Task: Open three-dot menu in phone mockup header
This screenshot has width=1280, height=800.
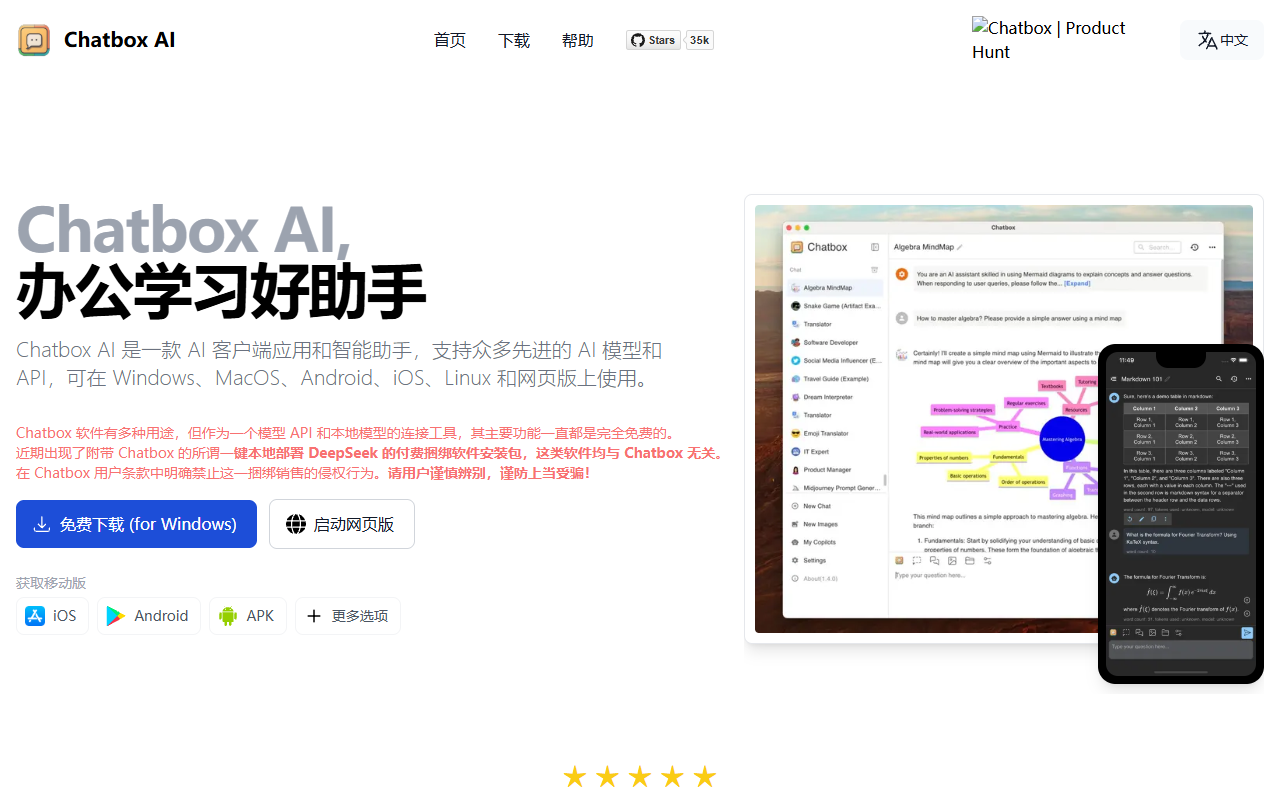Action: (1248, 379)
